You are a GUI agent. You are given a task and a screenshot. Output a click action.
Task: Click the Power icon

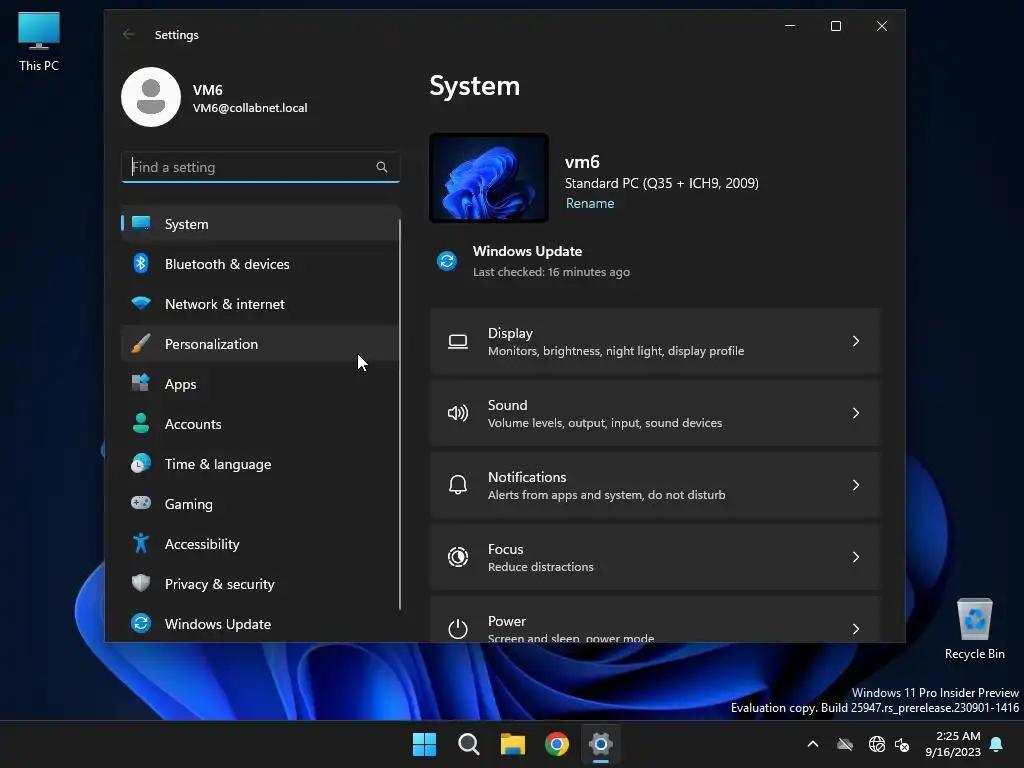[x=458, y=628]
